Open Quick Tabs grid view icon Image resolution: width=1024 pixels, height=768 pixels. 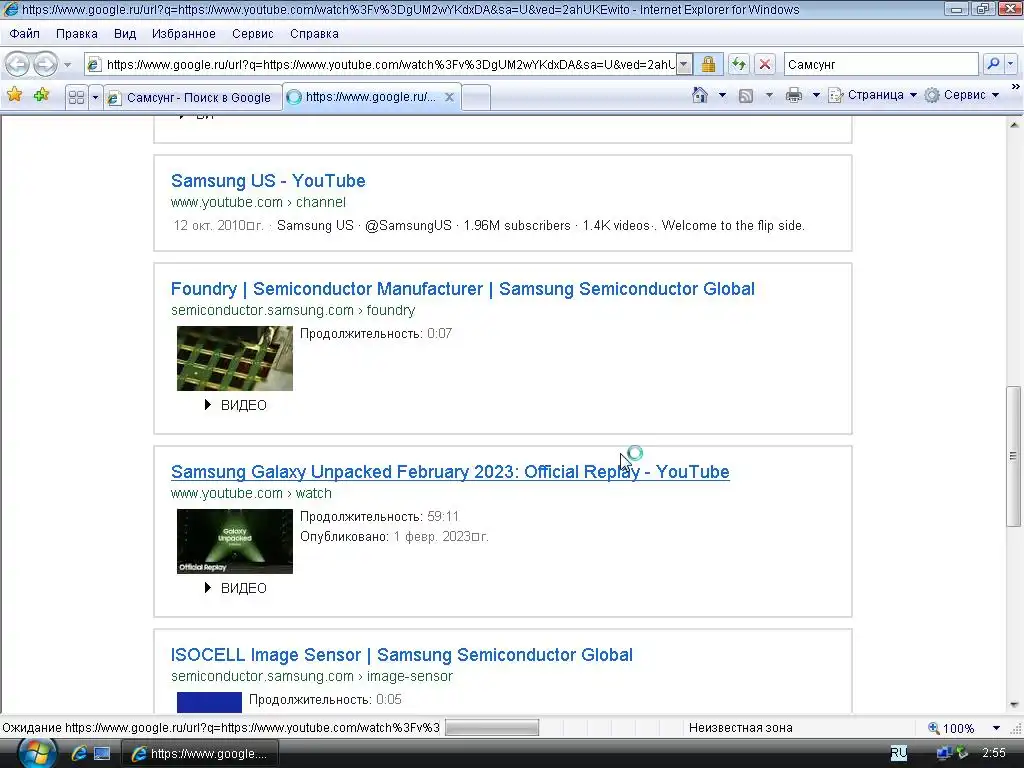[x=76, y=97]
